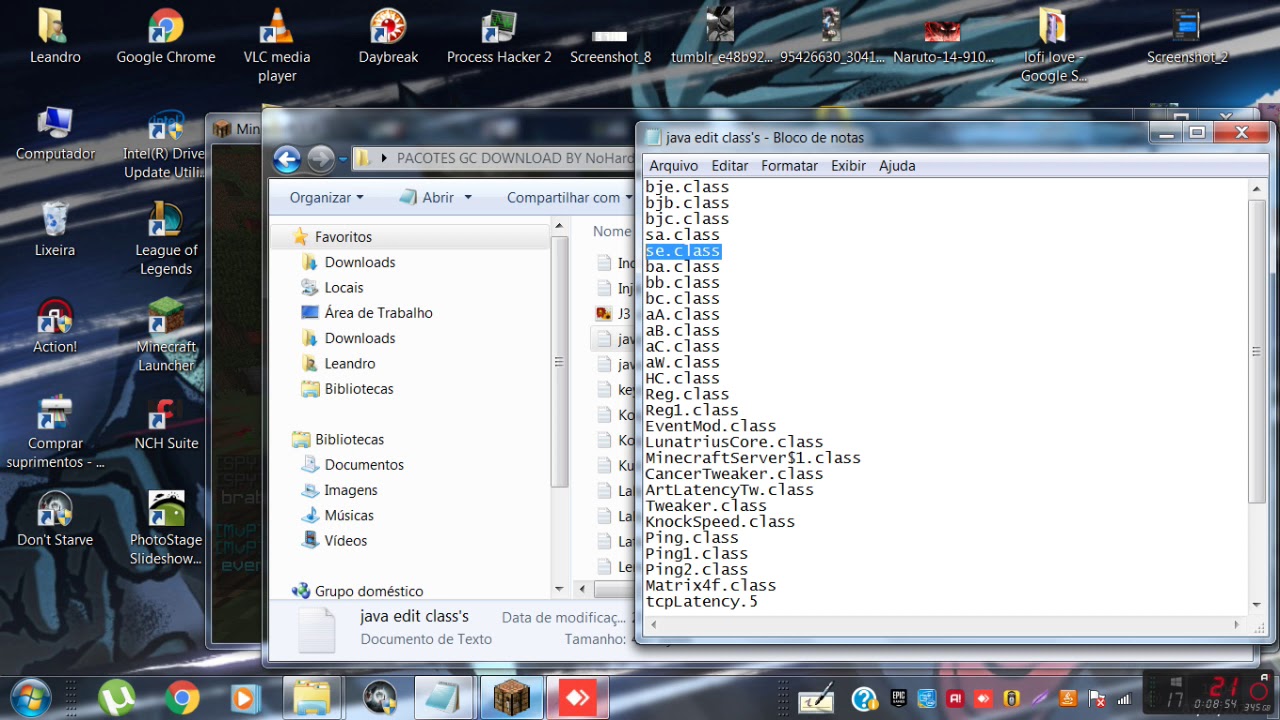Select Locais in the Explorer sidebar
This screenshot has height=720, width=1280.
point(344,287)
